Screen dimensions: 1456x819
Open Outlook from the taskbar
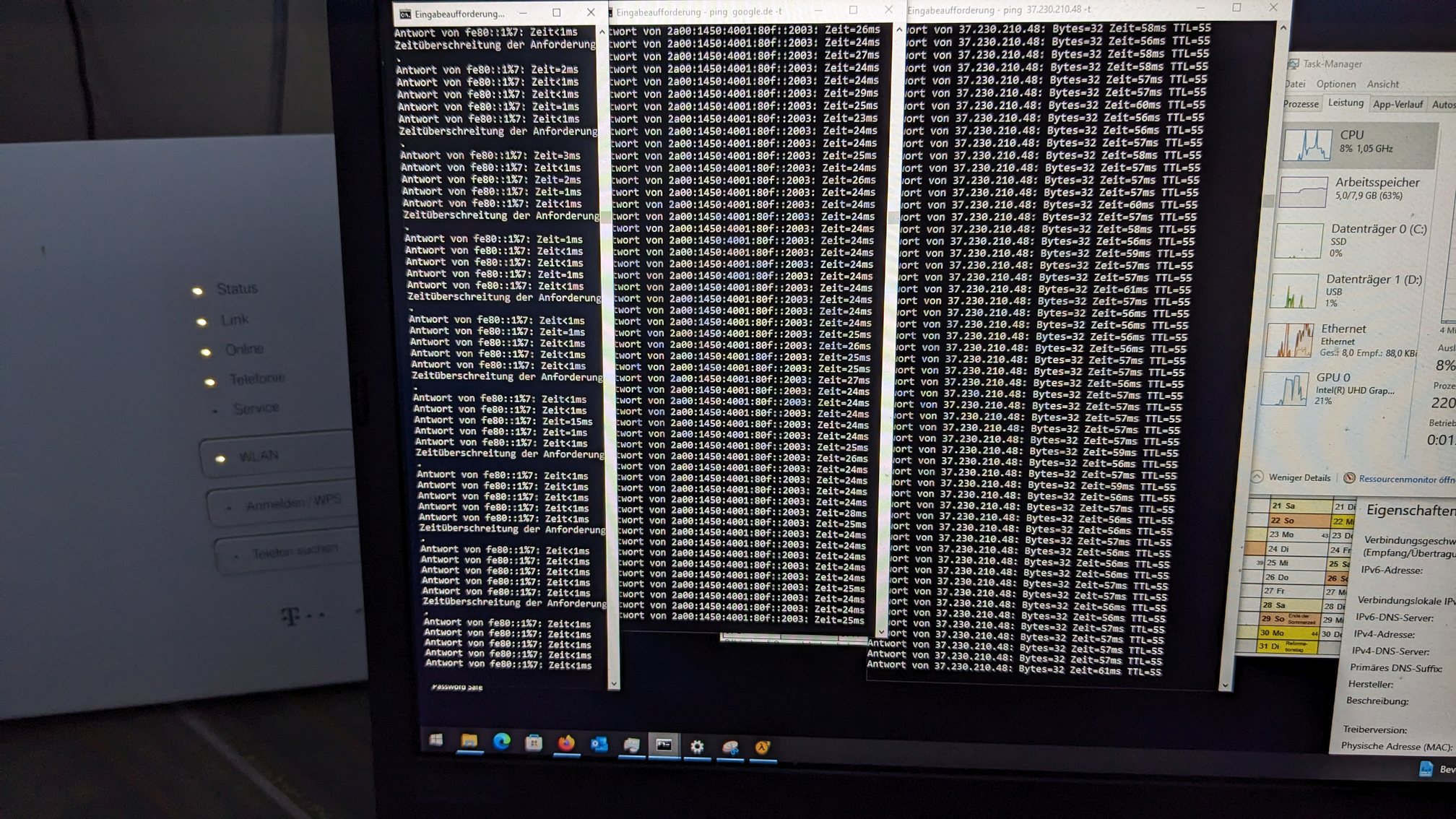(x=599, y=744)
